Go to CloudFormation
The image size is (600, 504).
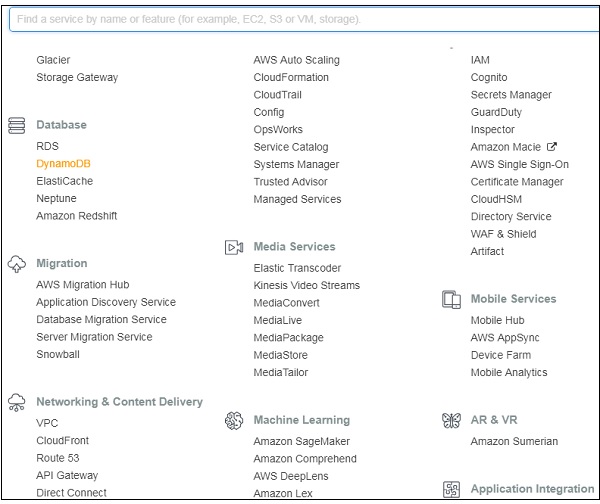[x=291, y=78]
